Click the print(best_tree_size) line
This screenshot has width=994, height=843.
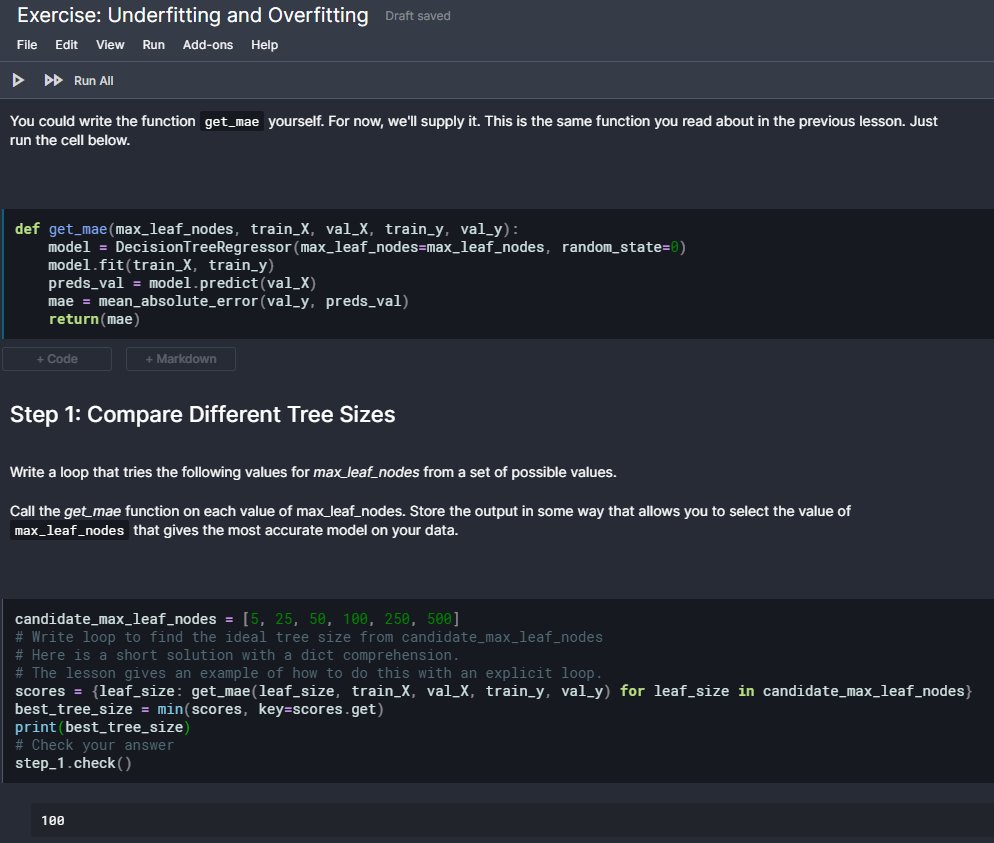(x=103, y=728)
